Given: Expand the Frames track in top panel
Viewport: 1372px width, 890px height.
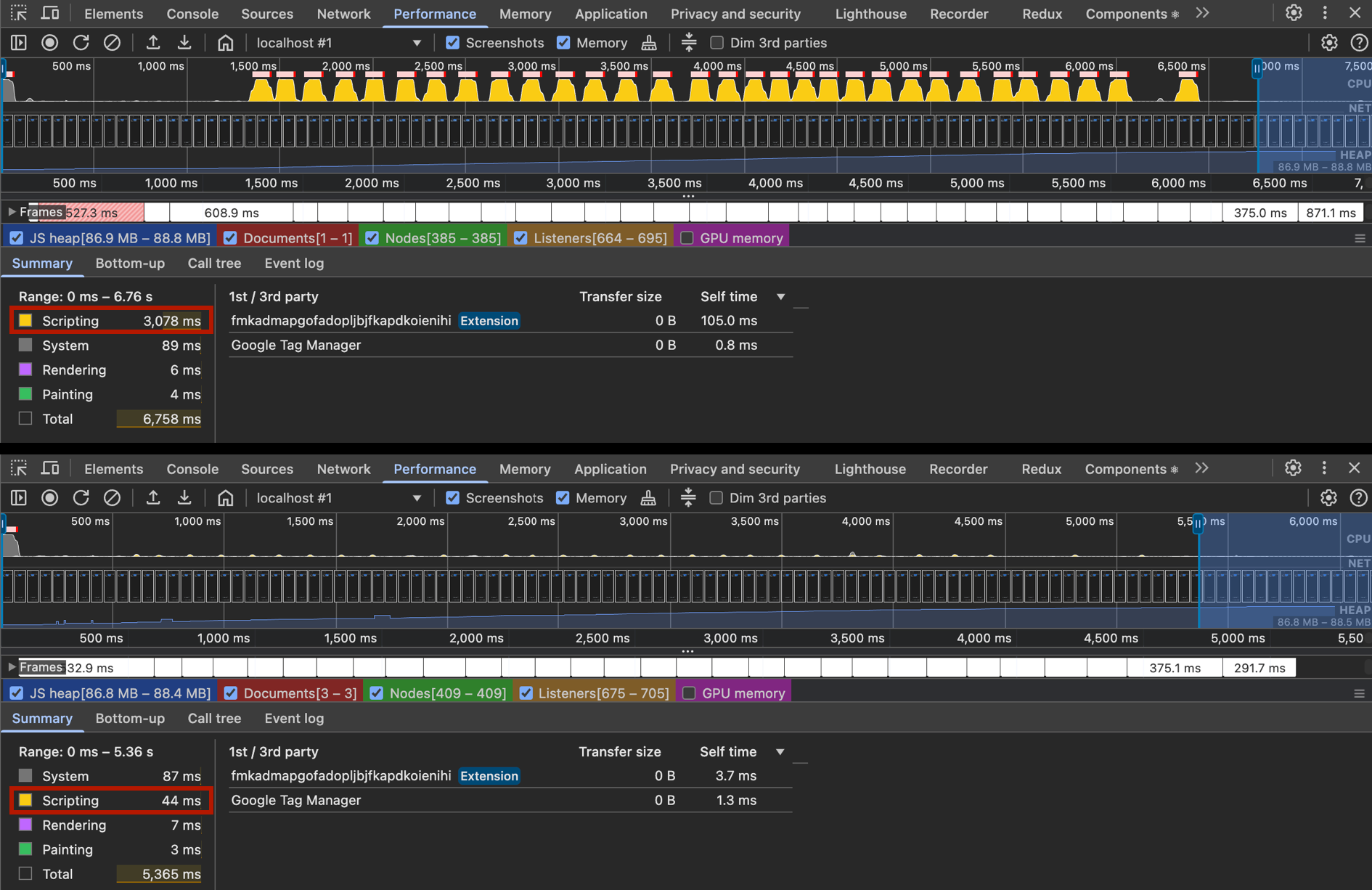Looking at the screenshot, I should (x=12, y=212).
